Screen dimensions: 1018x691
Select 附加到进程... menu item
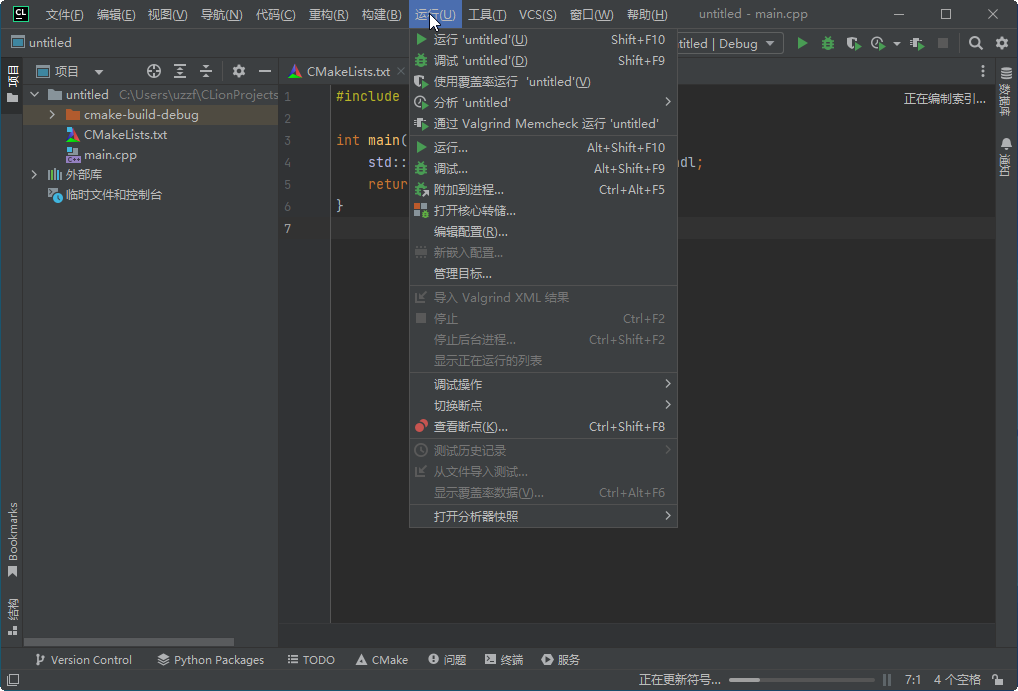pos(543,190)
